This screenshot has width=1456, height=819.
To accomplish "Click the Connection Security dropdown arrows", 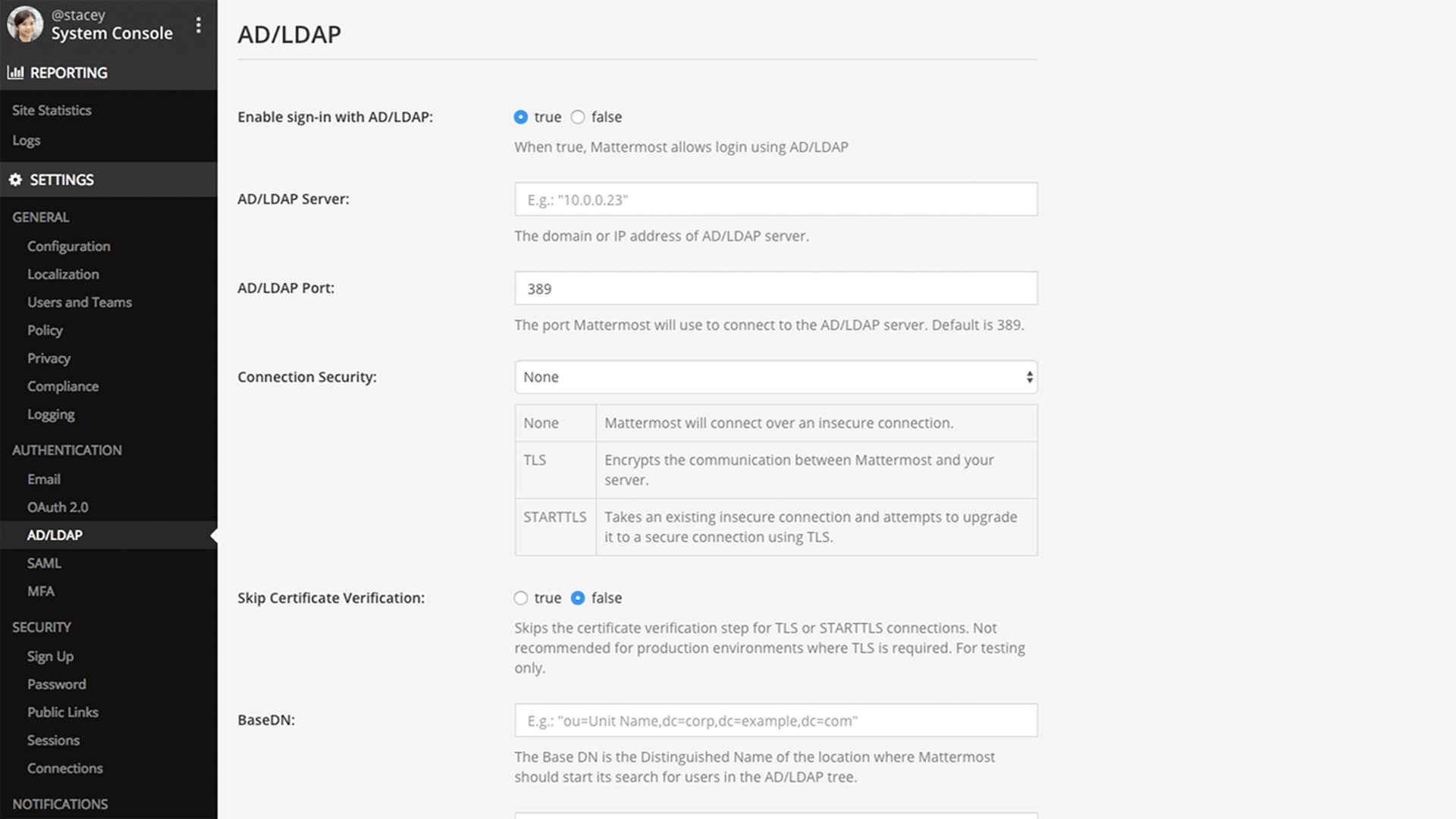I will 1029,377.
